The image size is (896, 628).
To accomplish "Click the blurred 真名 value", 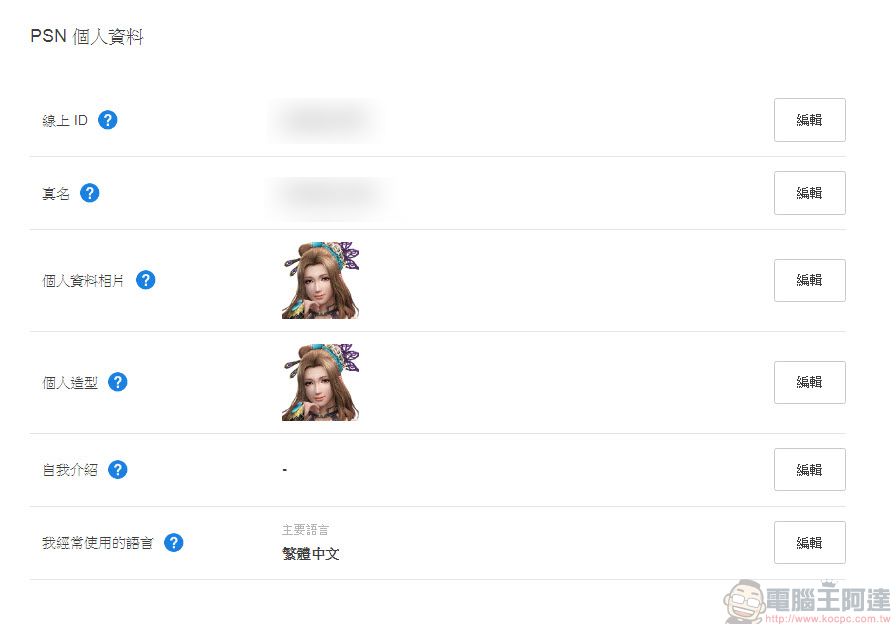I will click(330, 193).
